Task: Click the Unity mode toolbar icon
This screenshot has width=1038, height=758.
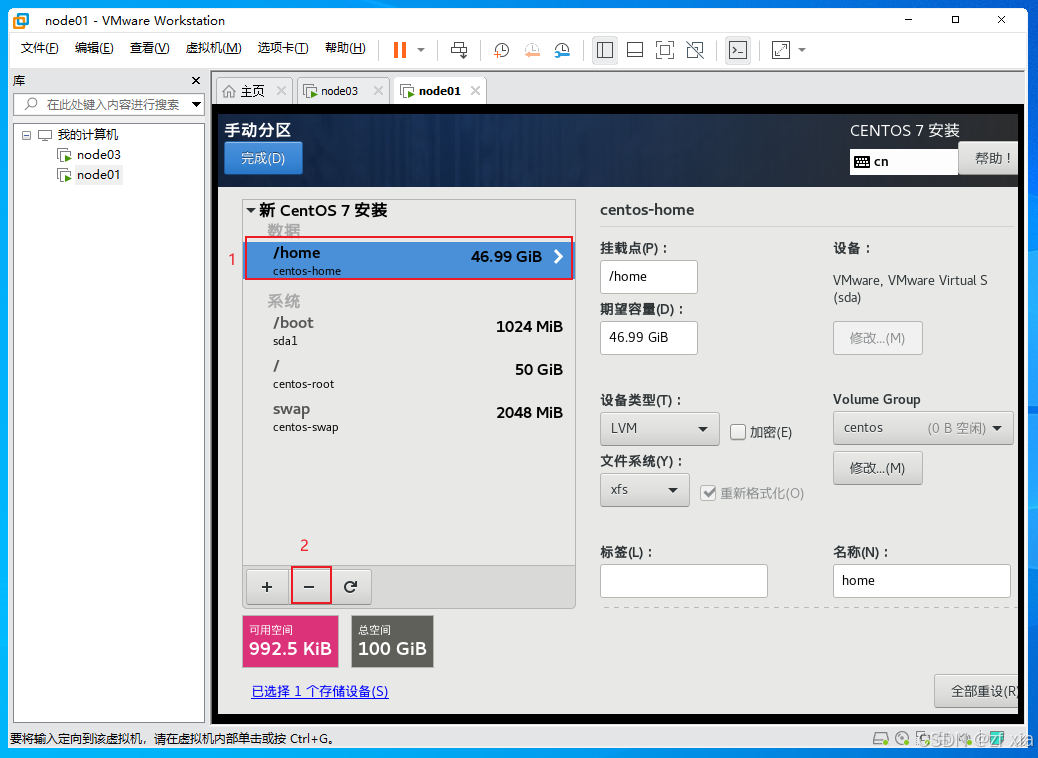Action: (x=695, y=50)
